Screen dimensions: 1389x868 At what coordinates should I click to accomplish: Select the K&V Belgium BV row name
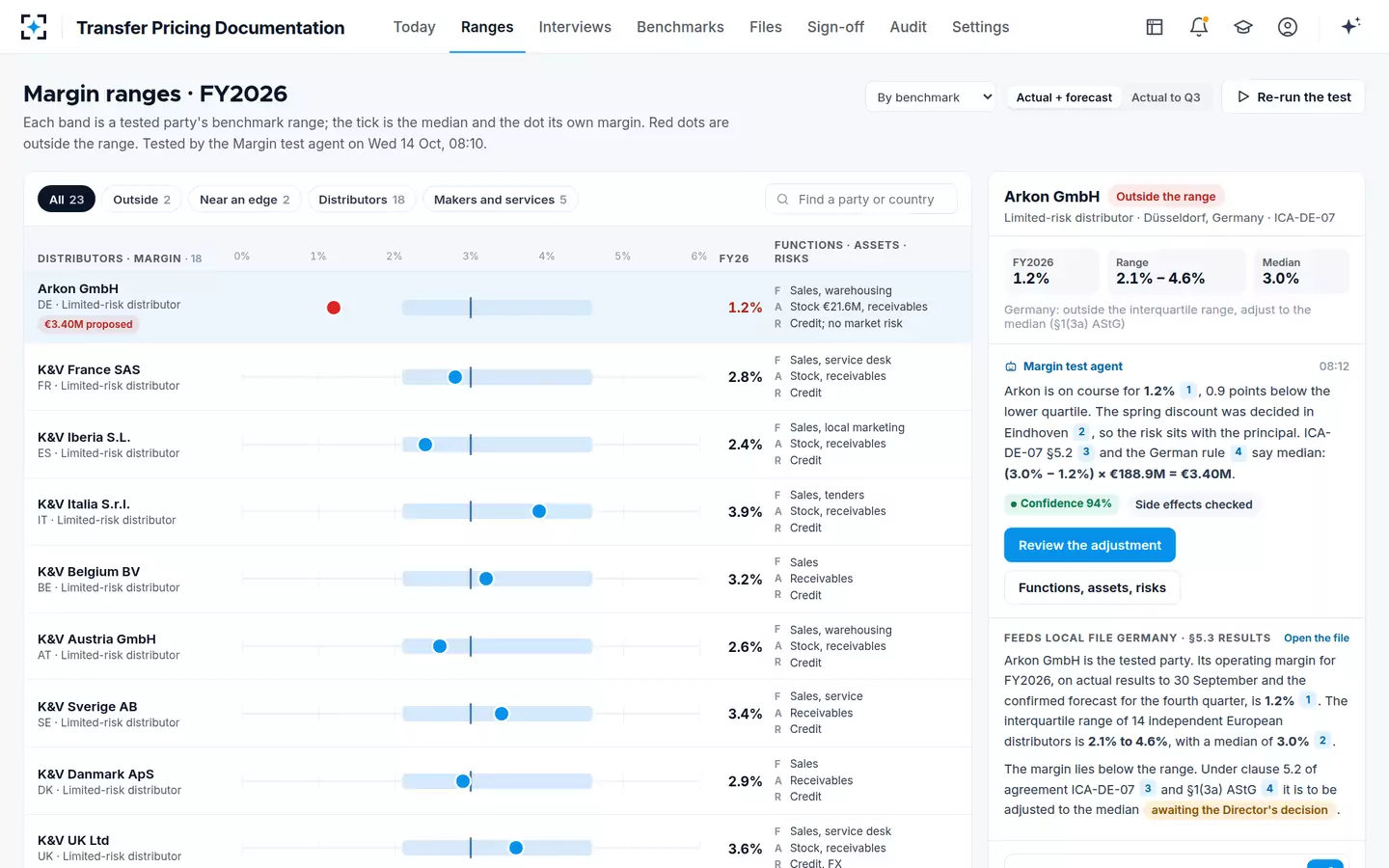coord(89,572)
